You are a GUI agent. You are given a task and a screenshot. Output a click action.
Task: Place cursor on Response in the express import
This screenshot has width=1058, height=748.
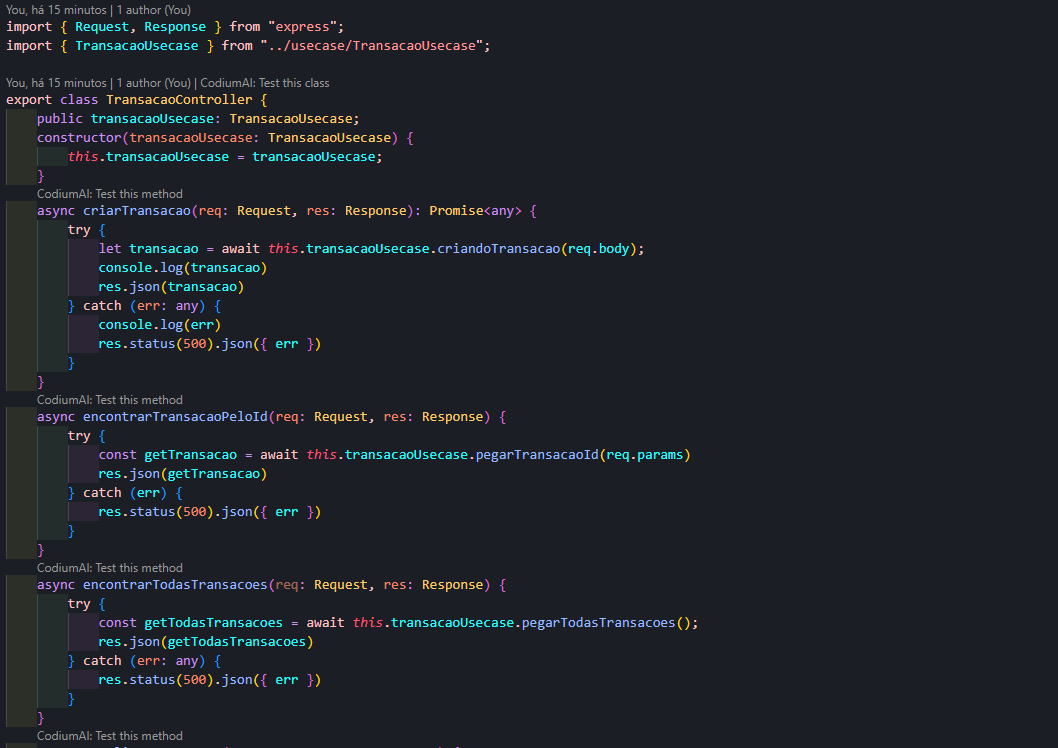[x=175, y=27]
